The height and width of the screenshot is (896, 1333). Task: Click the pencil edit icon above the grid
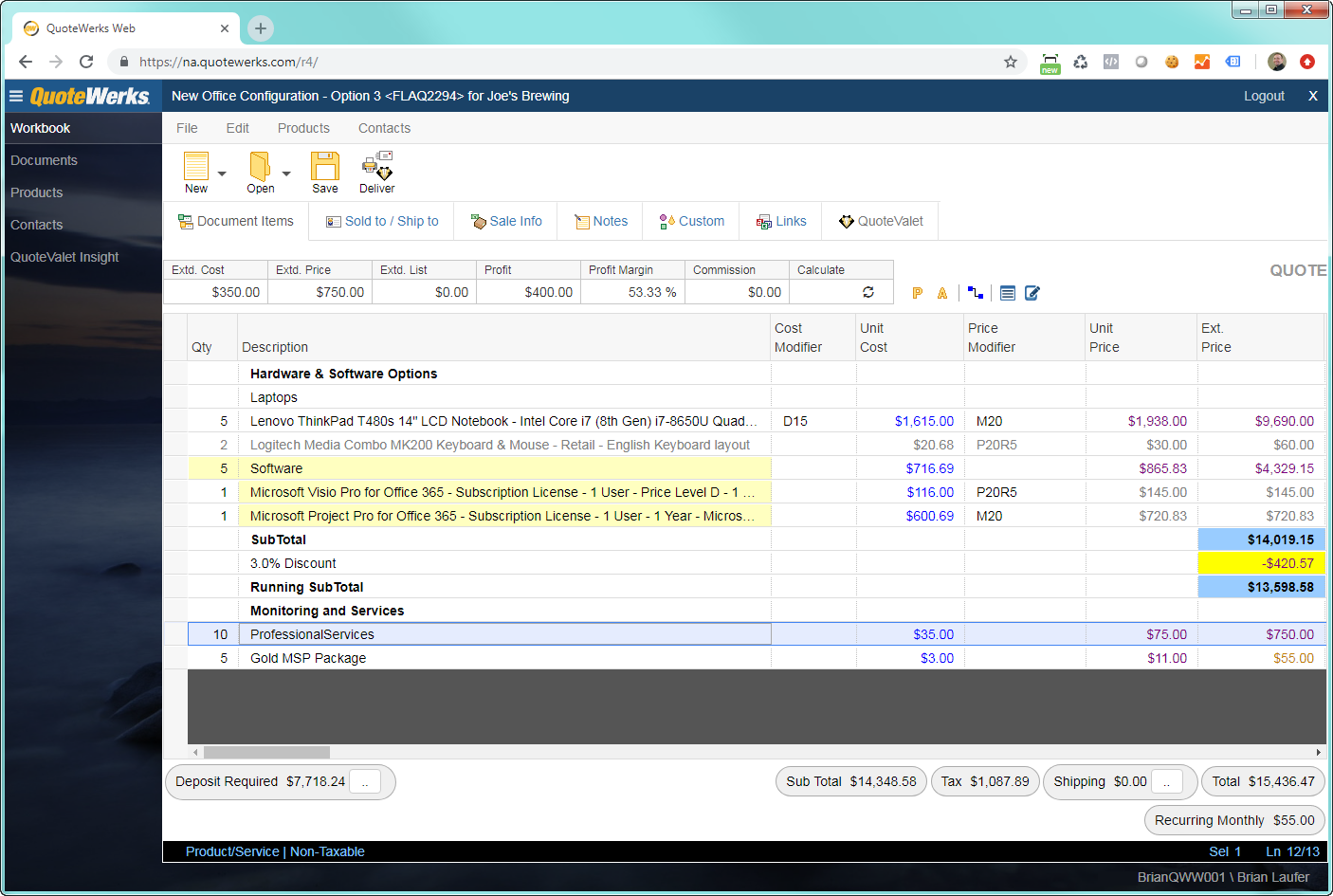click(x=1032, y=293)
